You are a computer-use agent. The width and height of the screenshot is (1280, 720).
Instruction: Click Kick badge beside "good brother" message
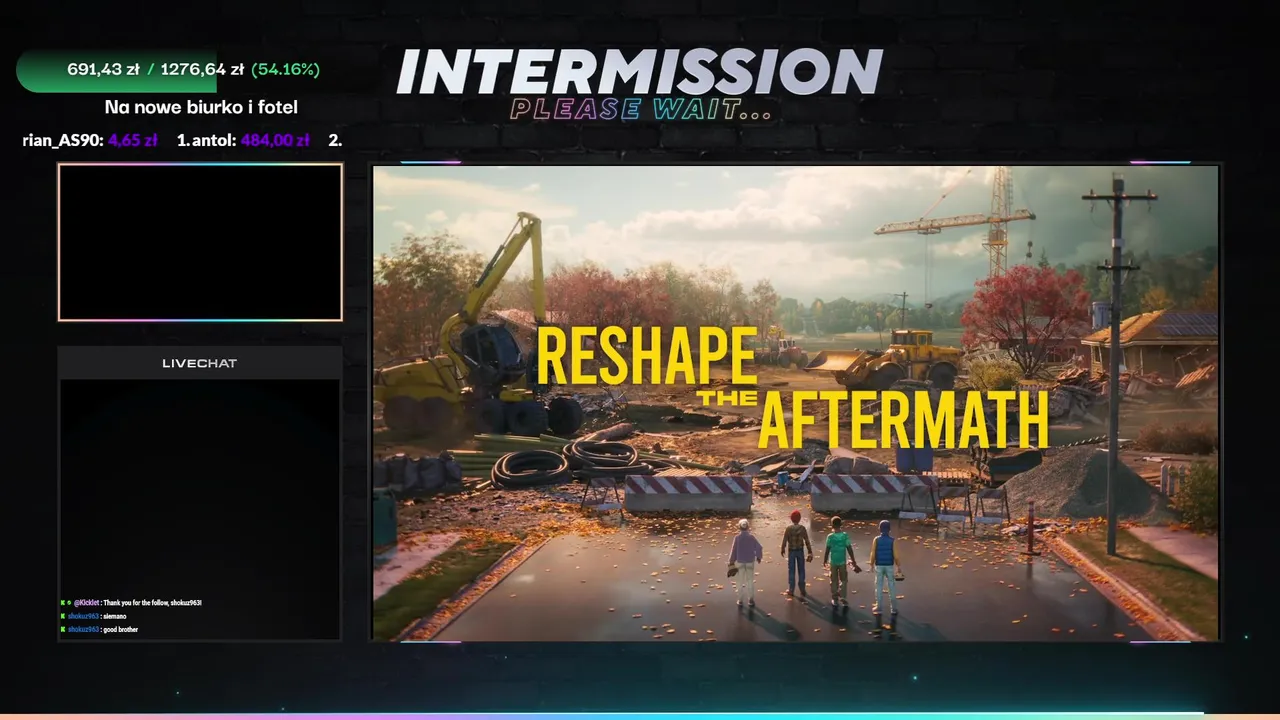click(63, 630)
